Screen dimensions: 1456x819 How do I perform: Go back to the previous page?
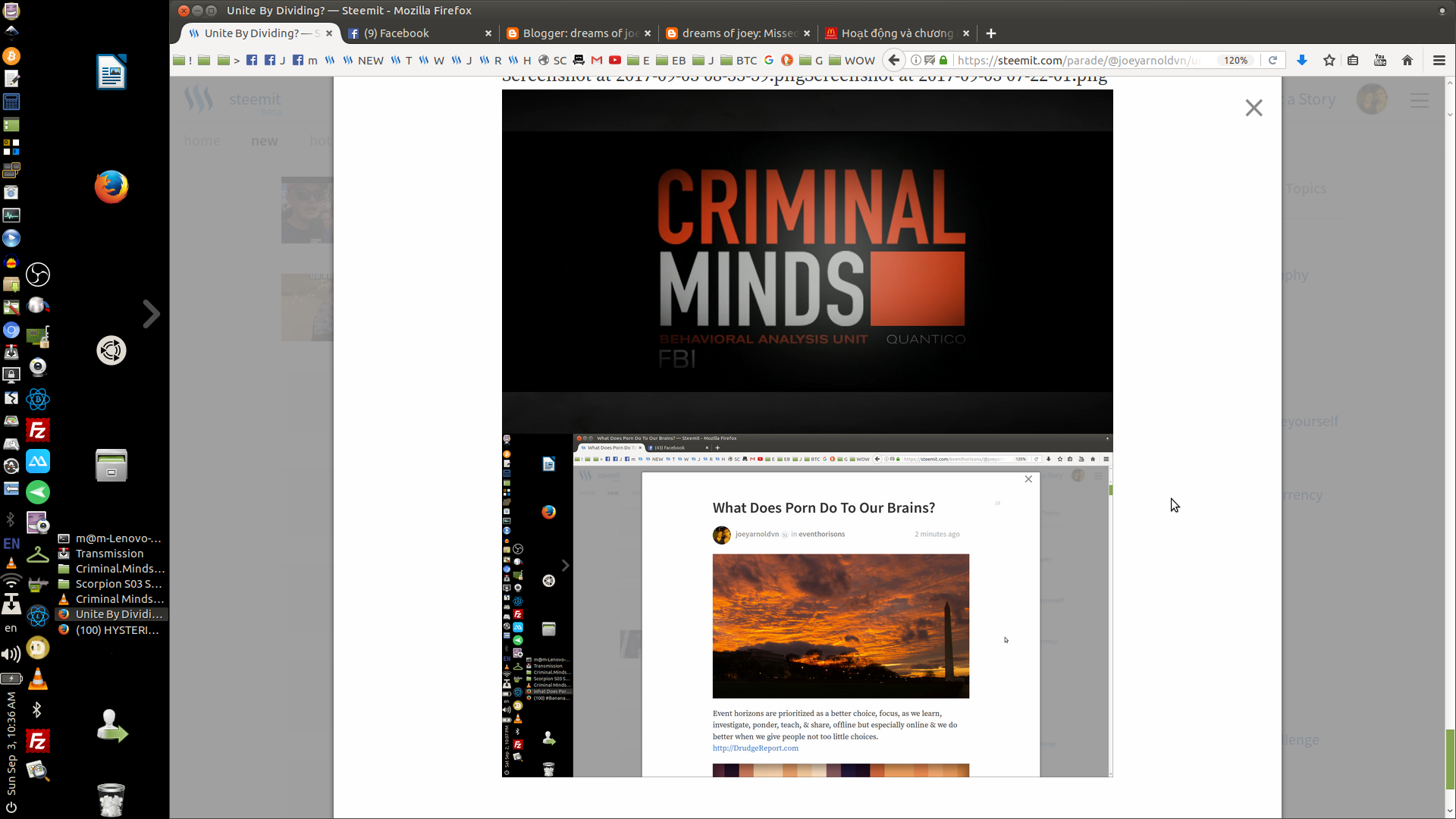point(894,60)
